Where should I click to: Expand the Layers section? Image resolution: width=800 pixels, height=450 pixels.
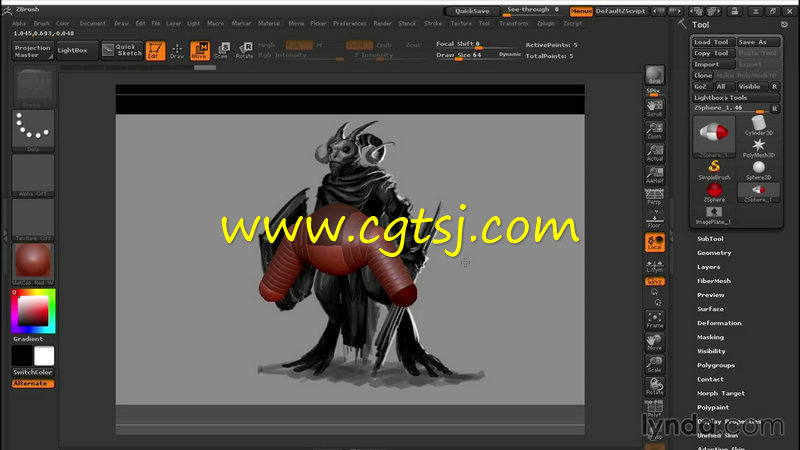tap(709, 267)
